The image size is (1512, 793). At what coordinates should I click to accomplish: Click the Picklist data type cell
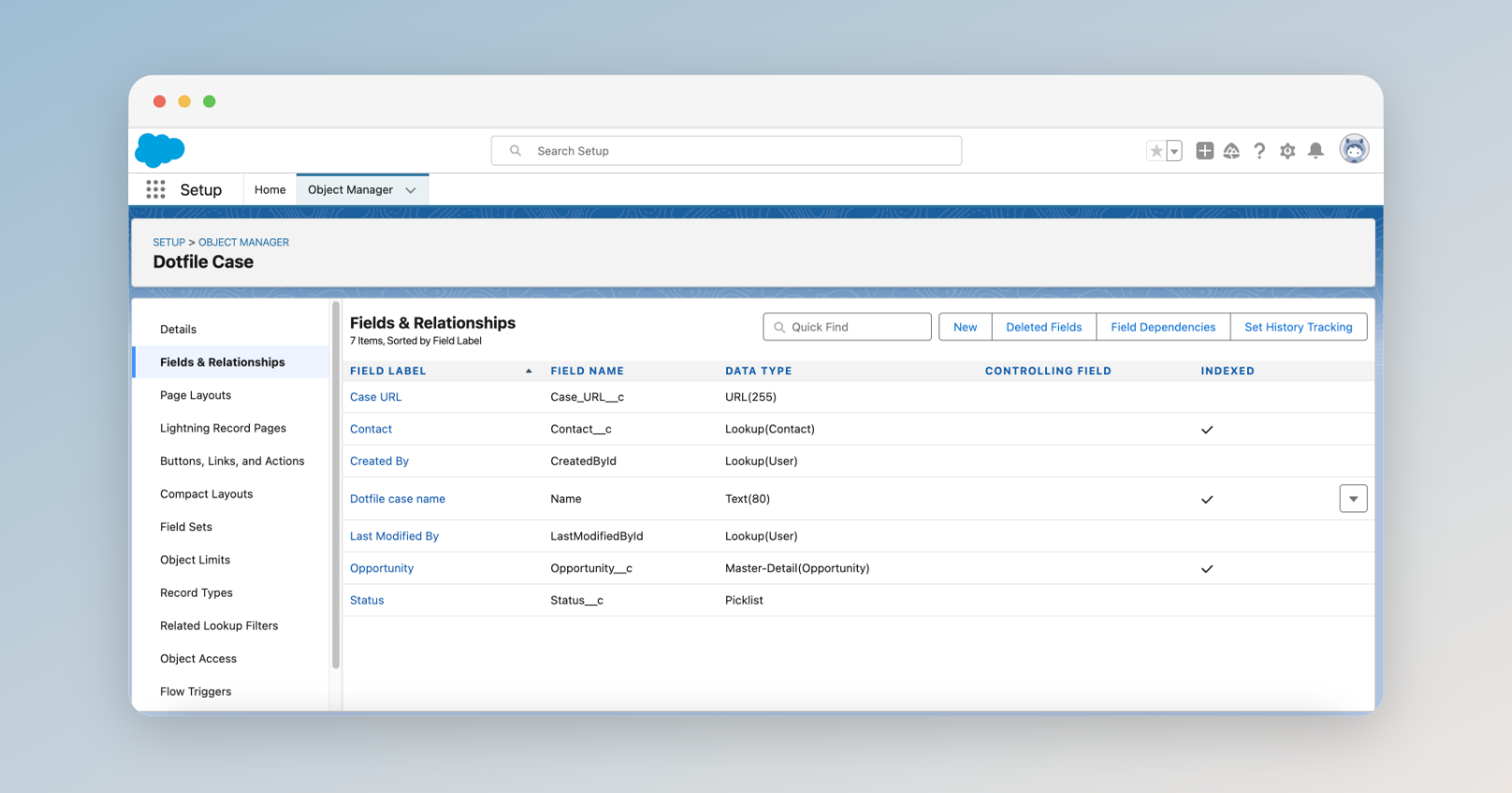[744, 600]
